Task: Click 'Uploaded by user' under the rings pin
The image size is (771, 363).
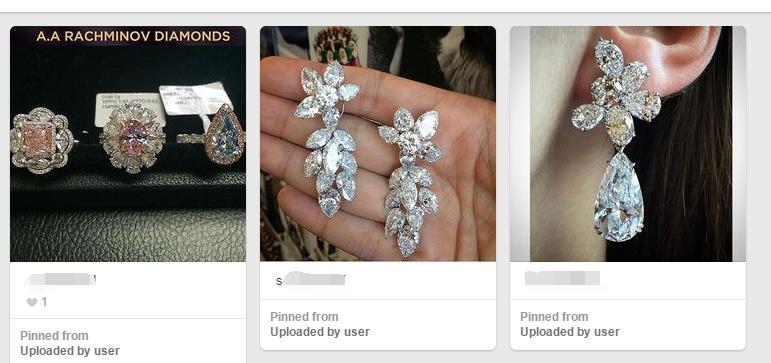Action: tap(70, 351)
